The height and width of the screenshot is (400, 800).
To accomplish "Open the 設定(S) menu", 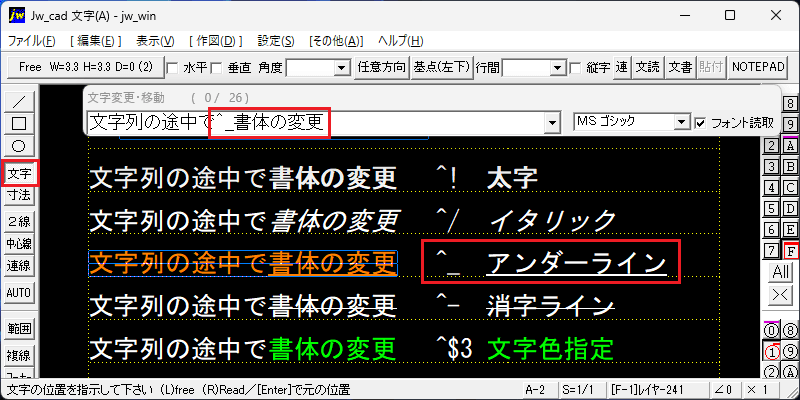I will pyautogui.click(x=276, y=41).
